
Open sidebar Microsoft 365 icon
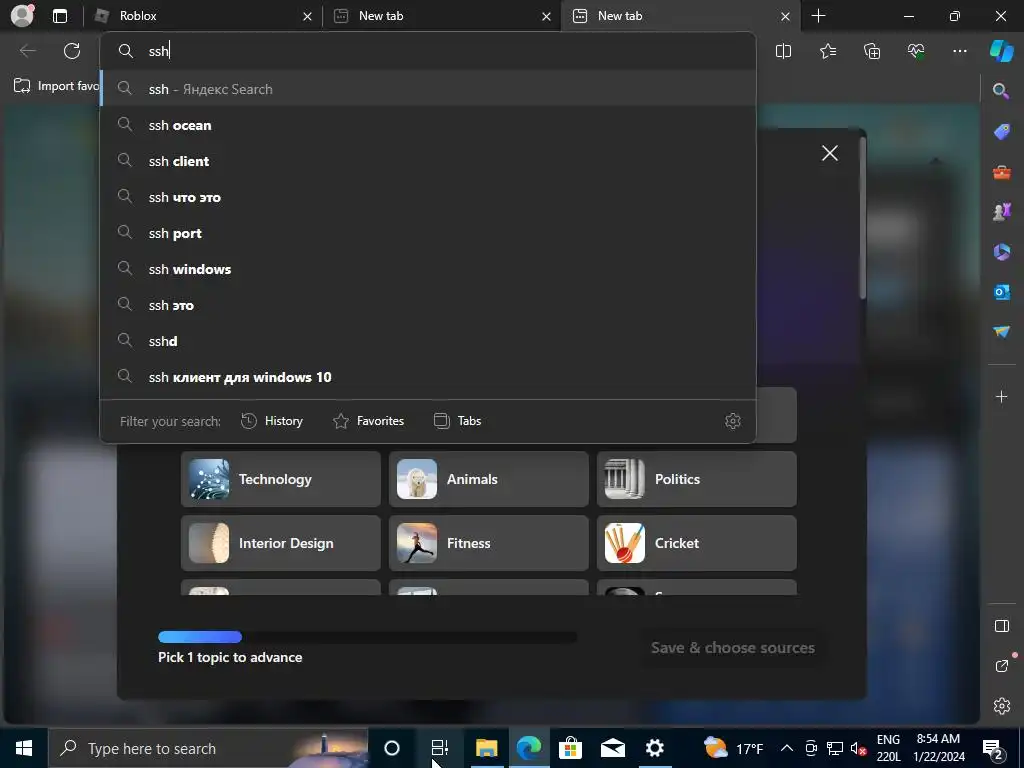click(x=1001, y=251)
